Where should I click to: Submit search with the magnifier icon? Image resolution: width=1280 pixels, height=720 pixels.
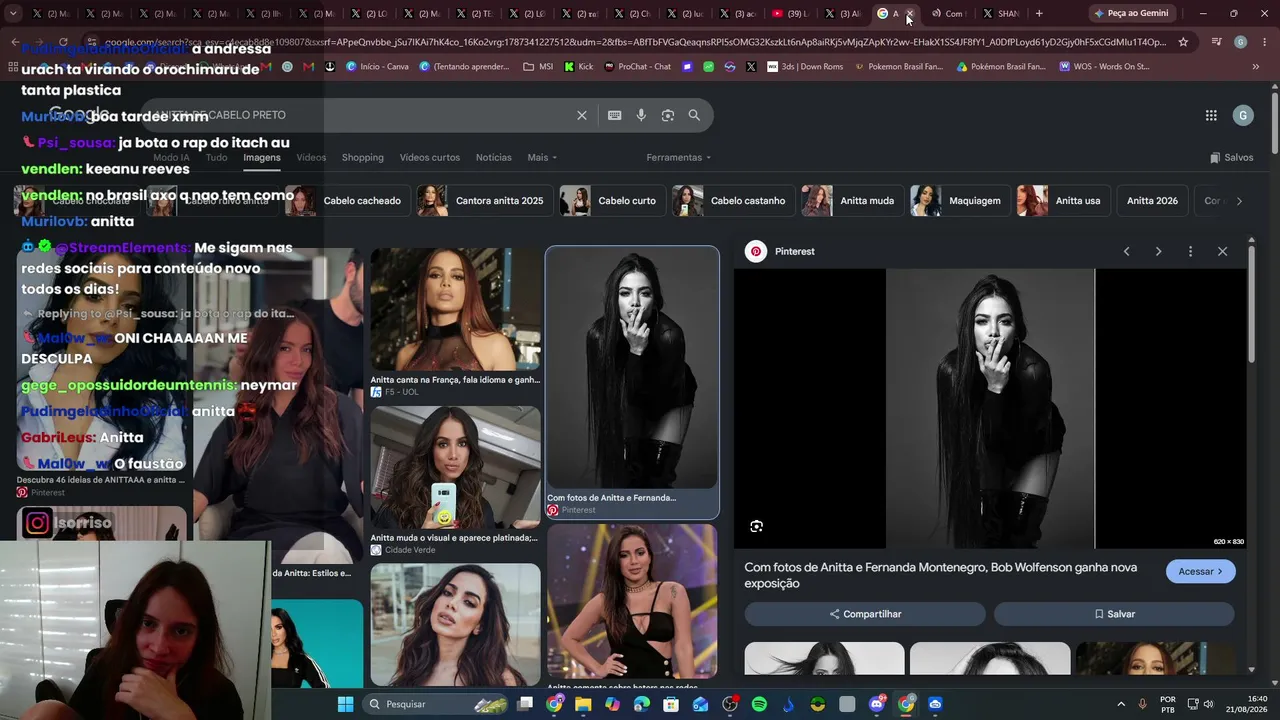coord(694,115)
